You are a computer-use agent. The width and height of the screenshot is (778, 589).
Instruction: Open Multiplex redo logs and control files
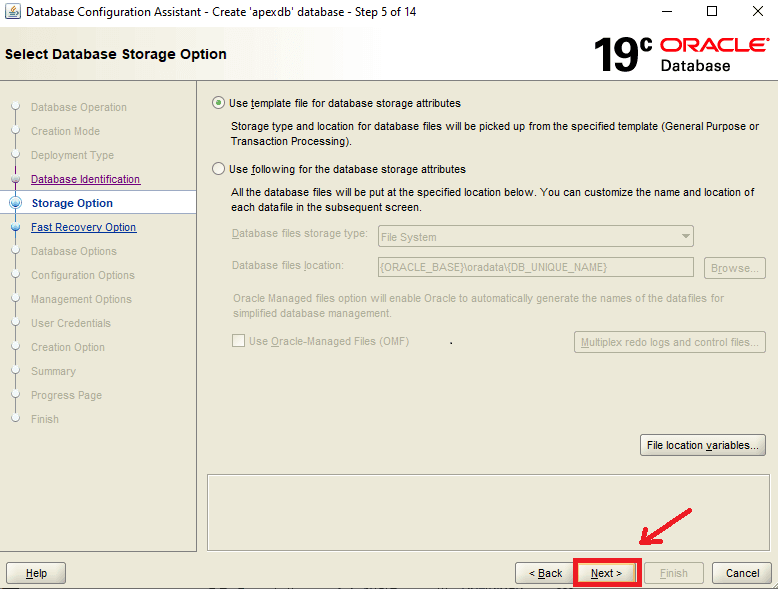pyautogui.click(x=670, y=342)
